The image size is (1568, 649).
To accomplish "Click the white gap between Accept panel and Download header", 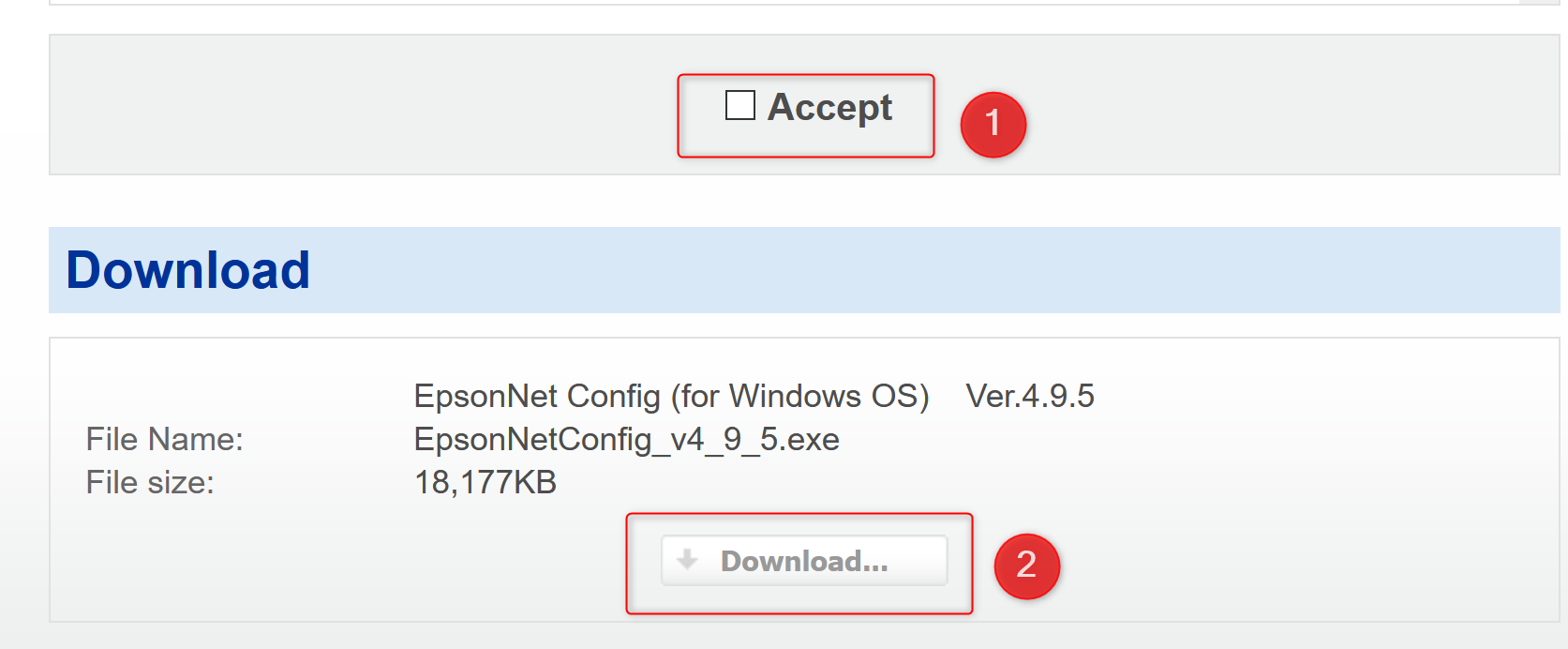I will pyautogui.click(x=804, y=201).
